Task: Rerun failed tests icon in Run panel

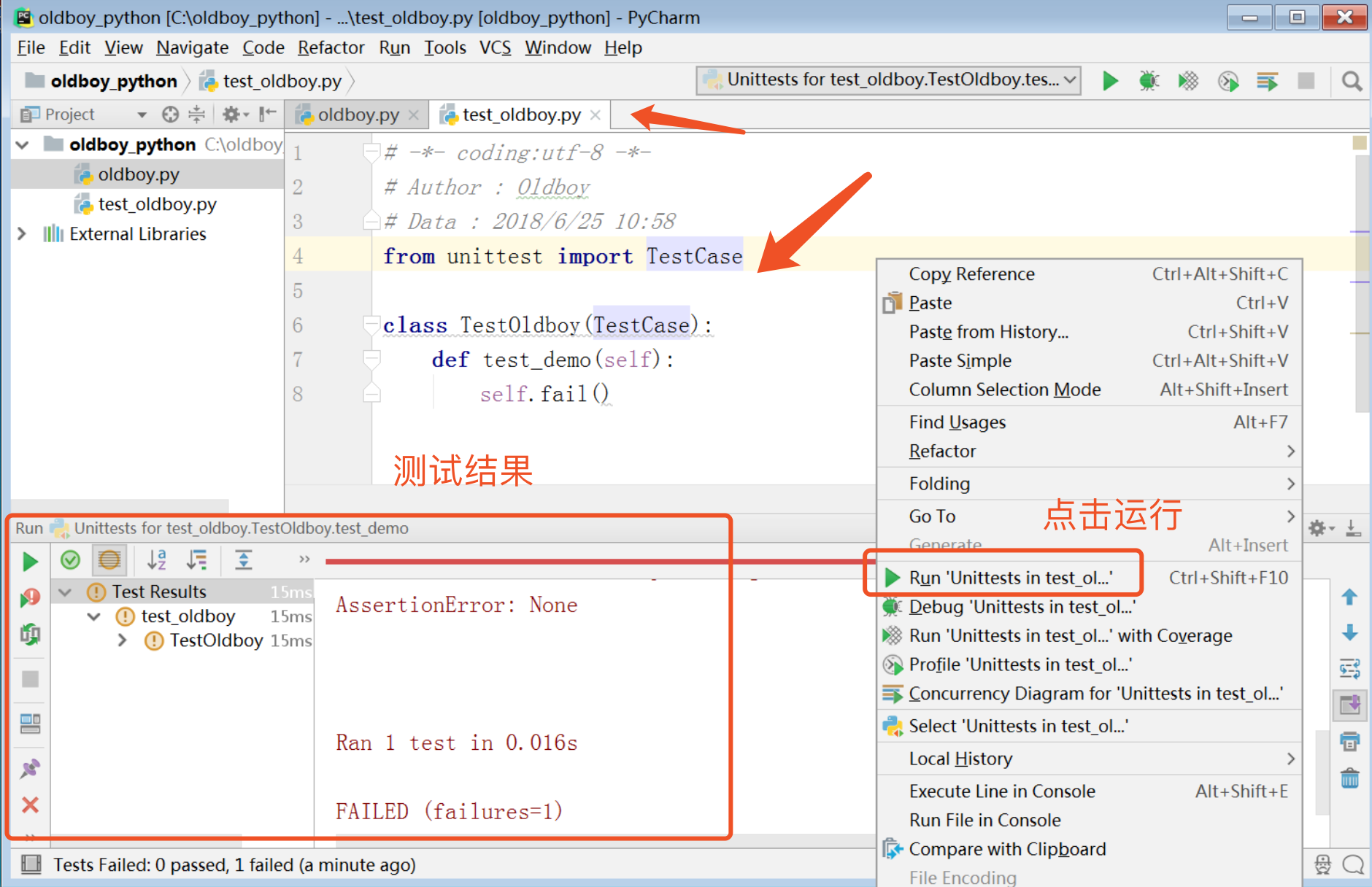Action: [x=30, y=598]
